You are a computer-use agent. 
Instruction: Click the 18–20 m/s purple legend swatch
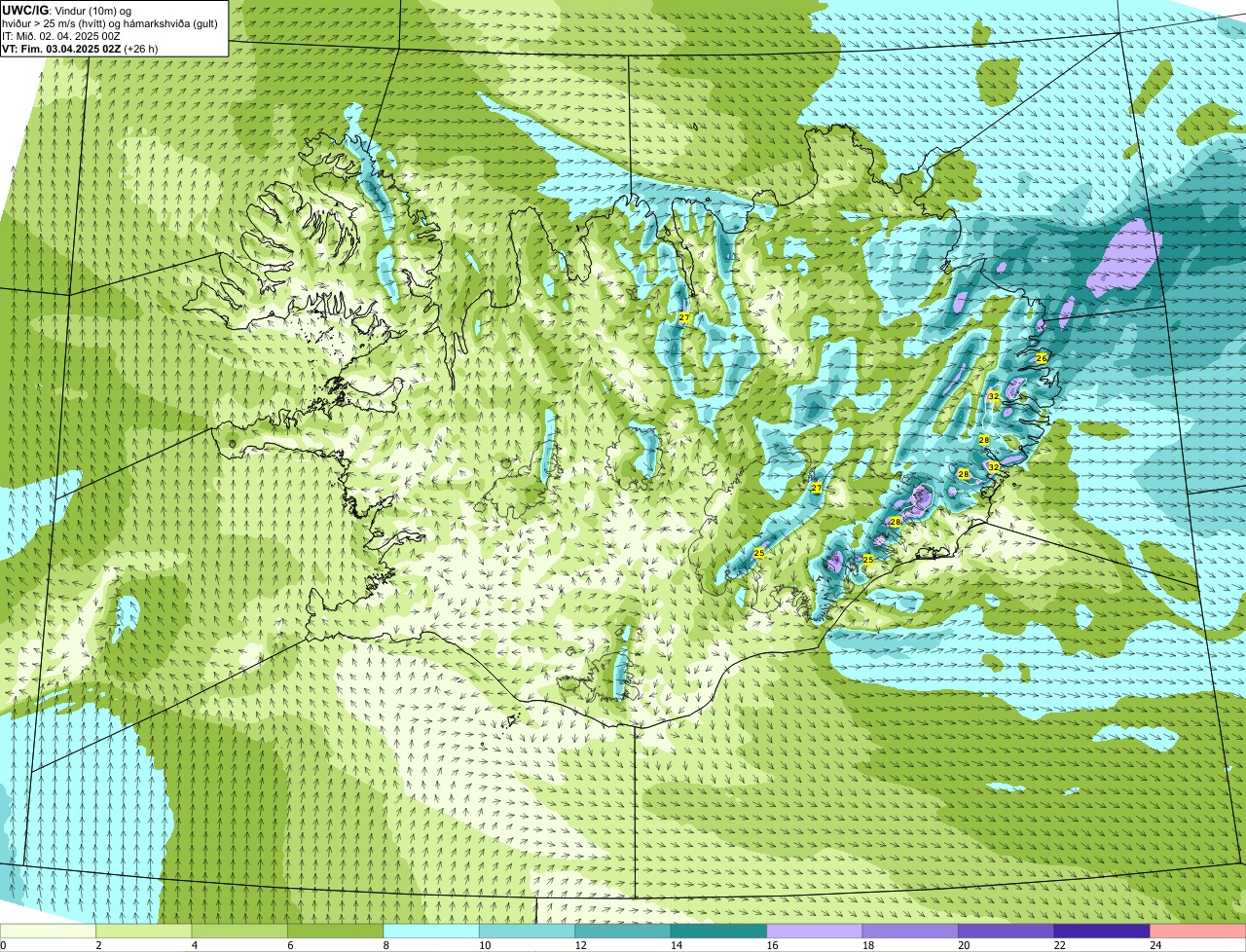pyautogui.click(x=910, y=931)
